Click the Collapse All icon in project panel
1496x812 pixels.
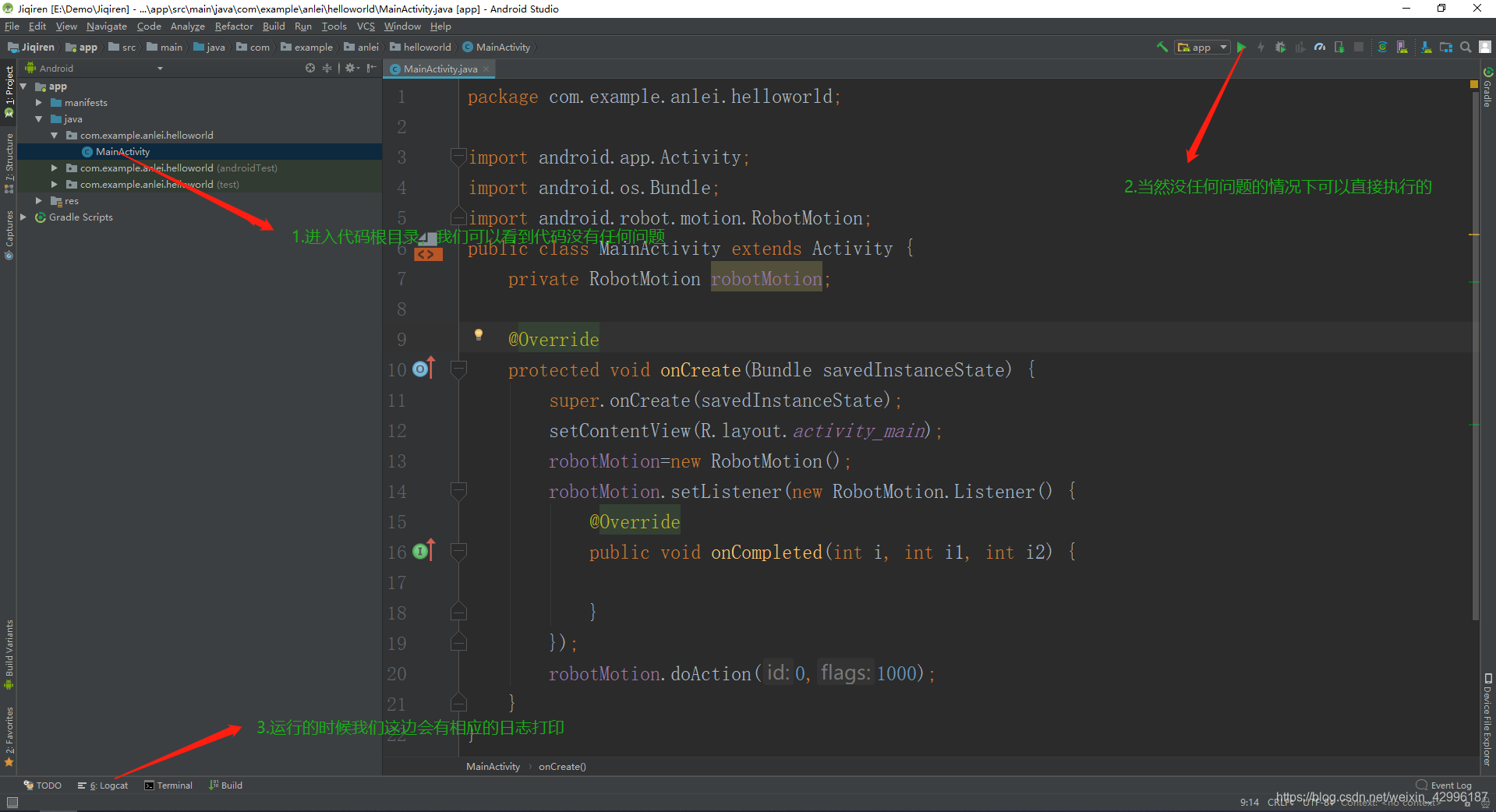[327, 69]
